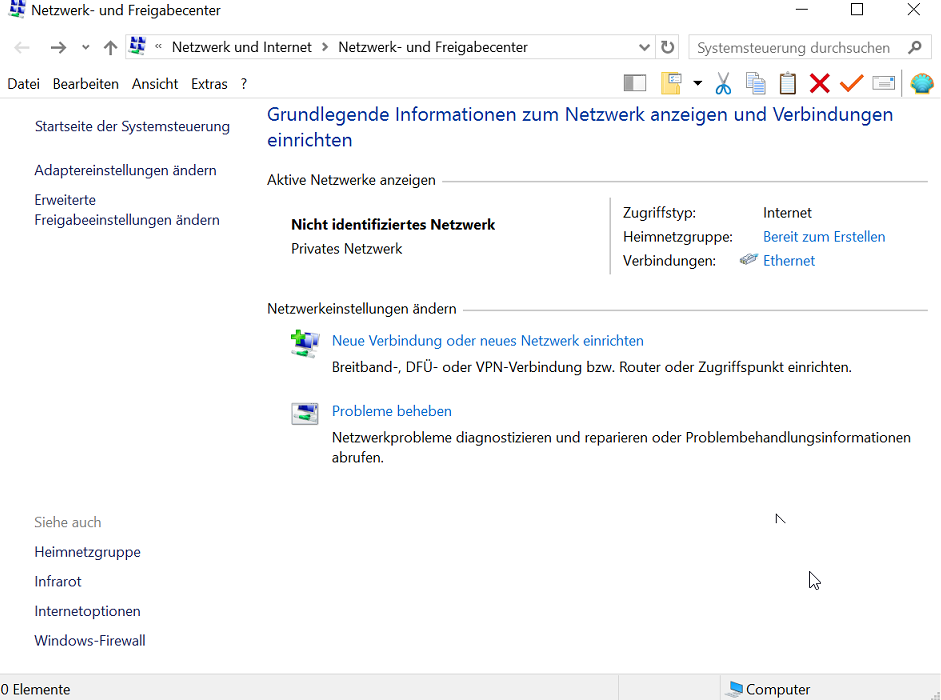Viewport: 941px width, 700px height.
Task: Open the views dropdown arrow in toolbar
Action: click(697, 83)
